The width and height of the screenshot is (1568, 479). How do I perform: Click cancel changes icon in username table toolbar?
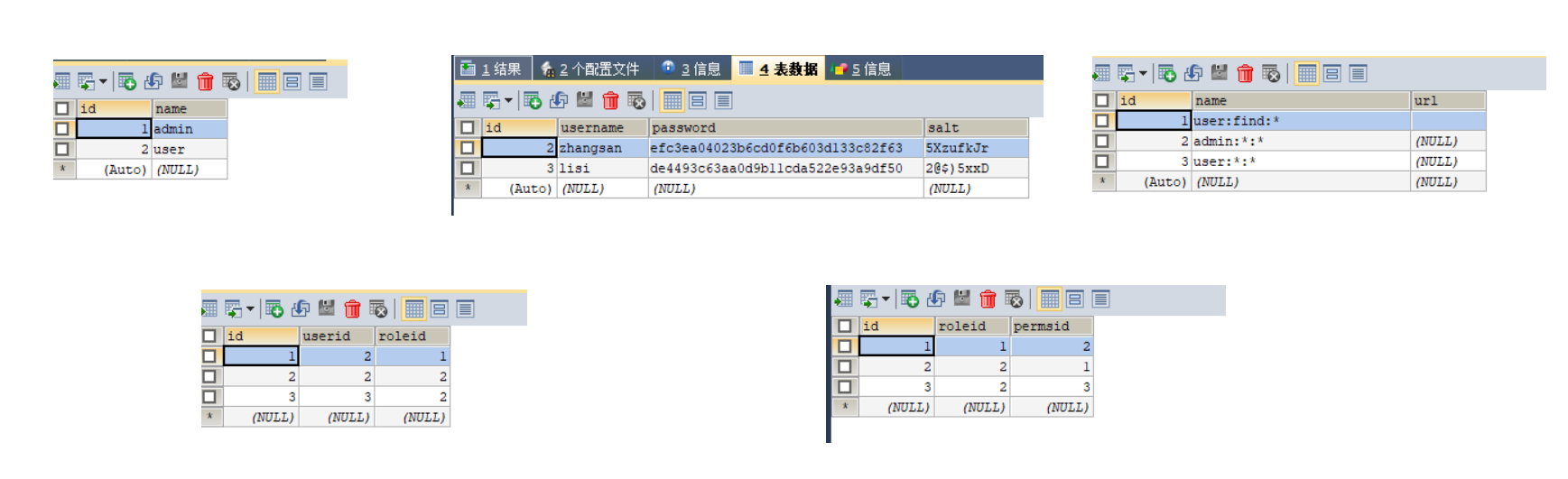pos(637,100)
